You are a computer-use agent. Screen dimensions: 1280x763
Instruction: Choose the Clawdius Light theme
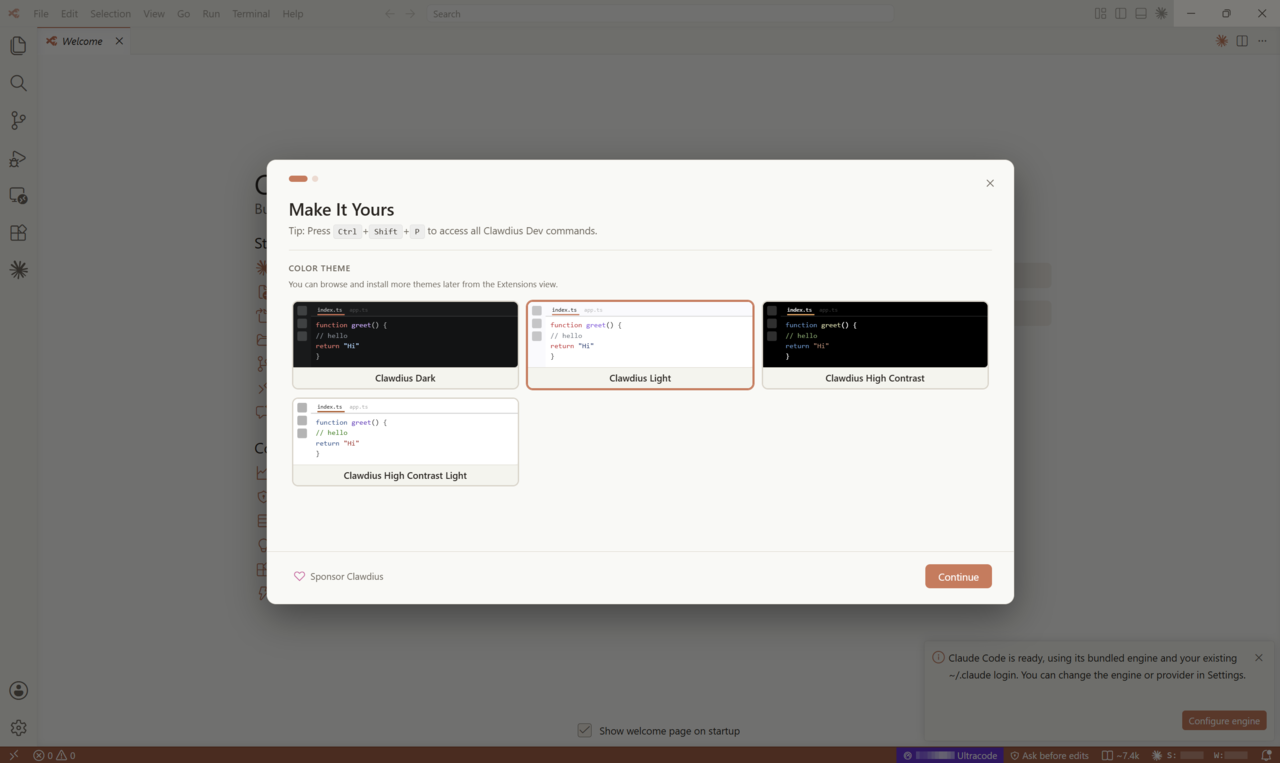[x=640, y=345]
